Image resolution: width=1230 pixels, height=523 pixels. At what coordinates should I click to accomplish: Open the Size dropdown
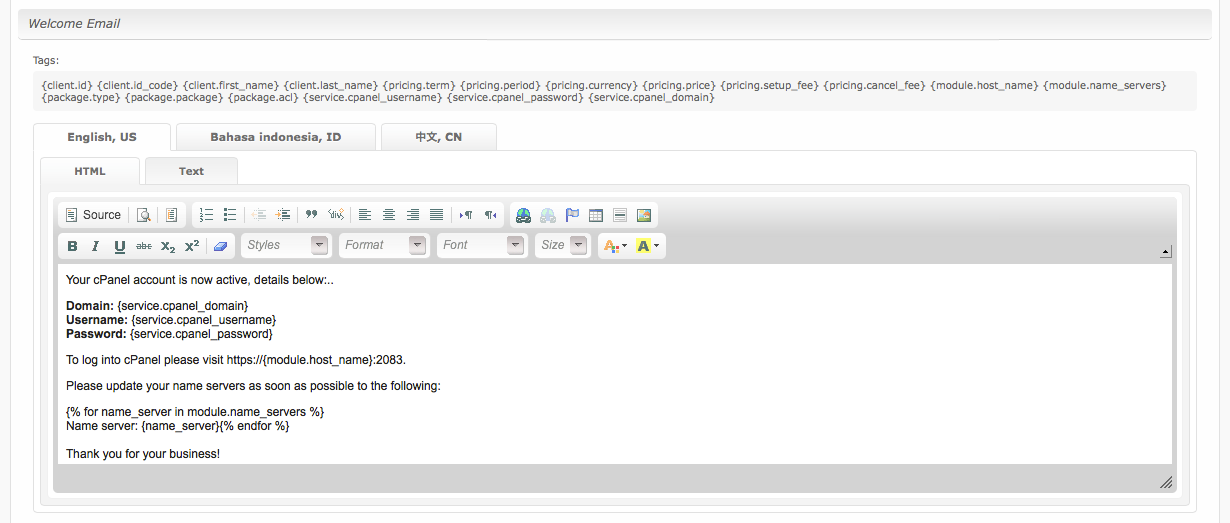click(x=562, y=245)
